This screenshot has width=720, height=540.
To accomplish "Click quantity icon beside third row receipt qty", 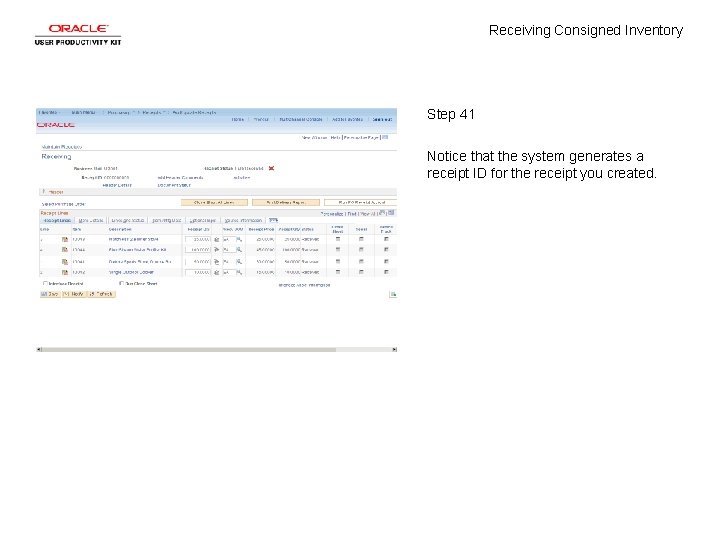I will pos(217,262).
